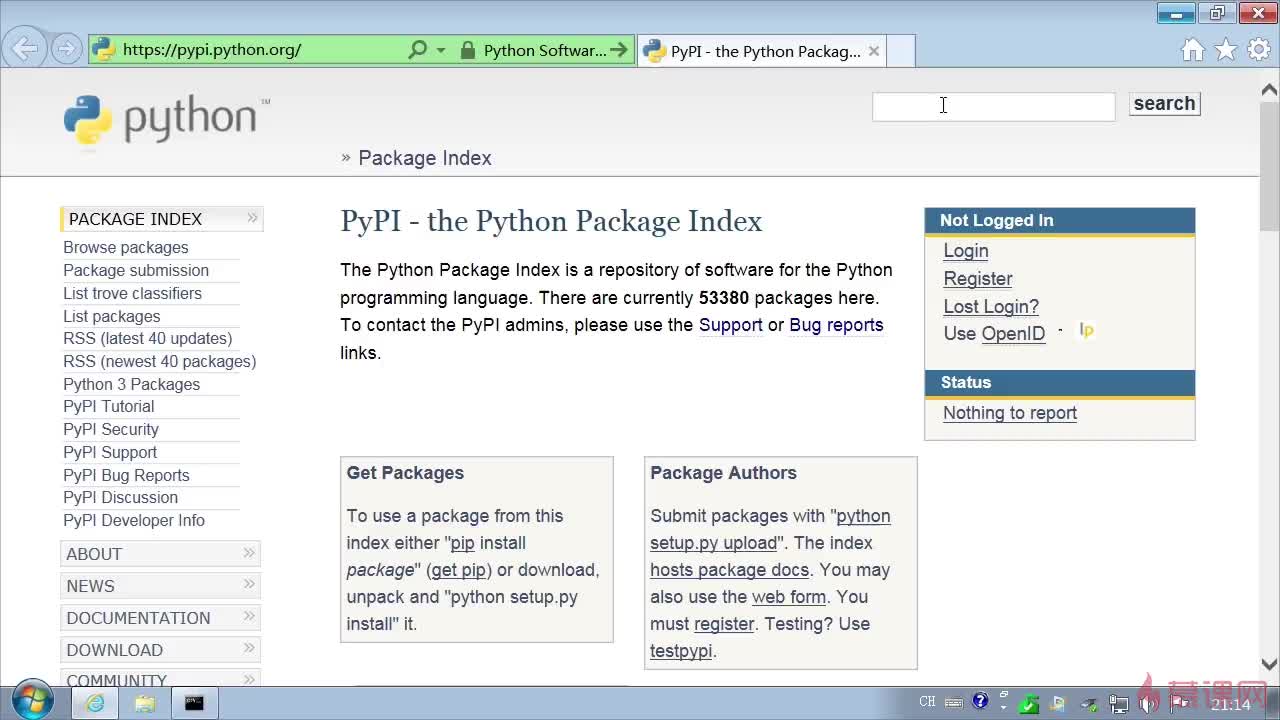Screen dimensions: 1280x720
Task: Open the browser Home icon
Action: tap(1192, 50)
